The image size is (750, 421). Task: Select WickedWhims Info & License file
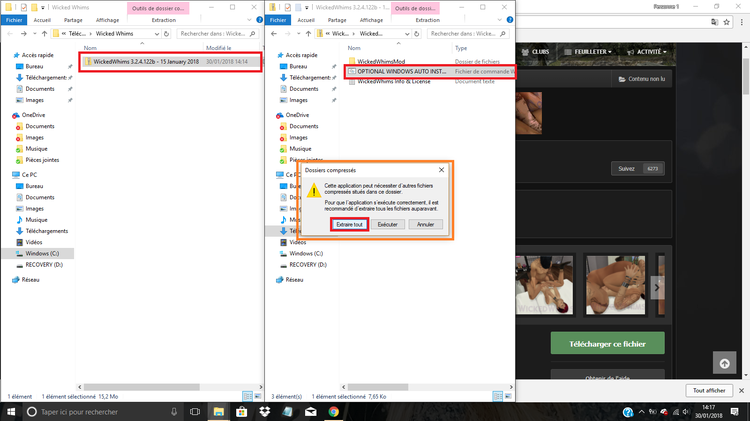pyautogui.click(x=394, y=81)
